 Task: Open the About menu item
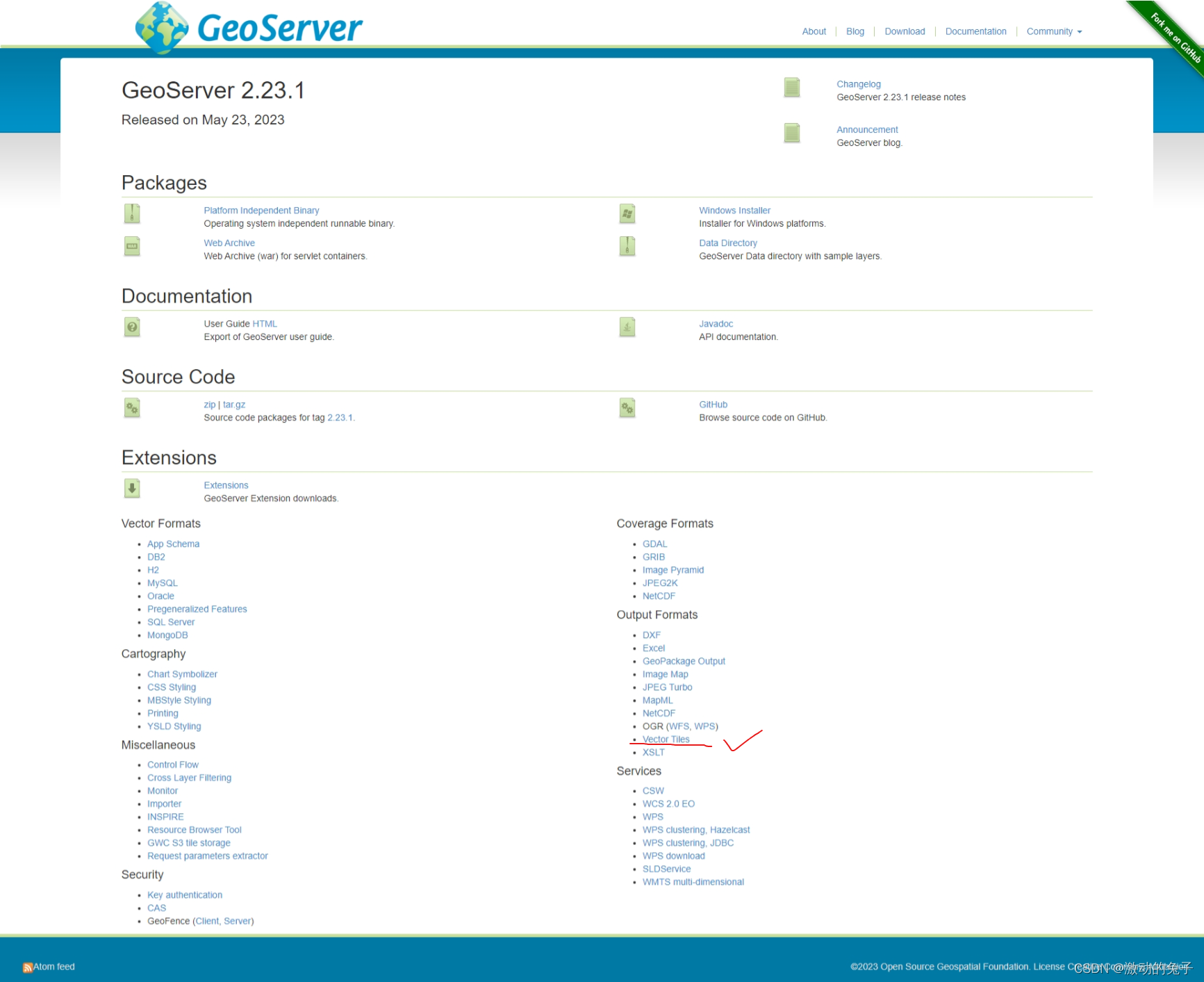click(814, 31)
